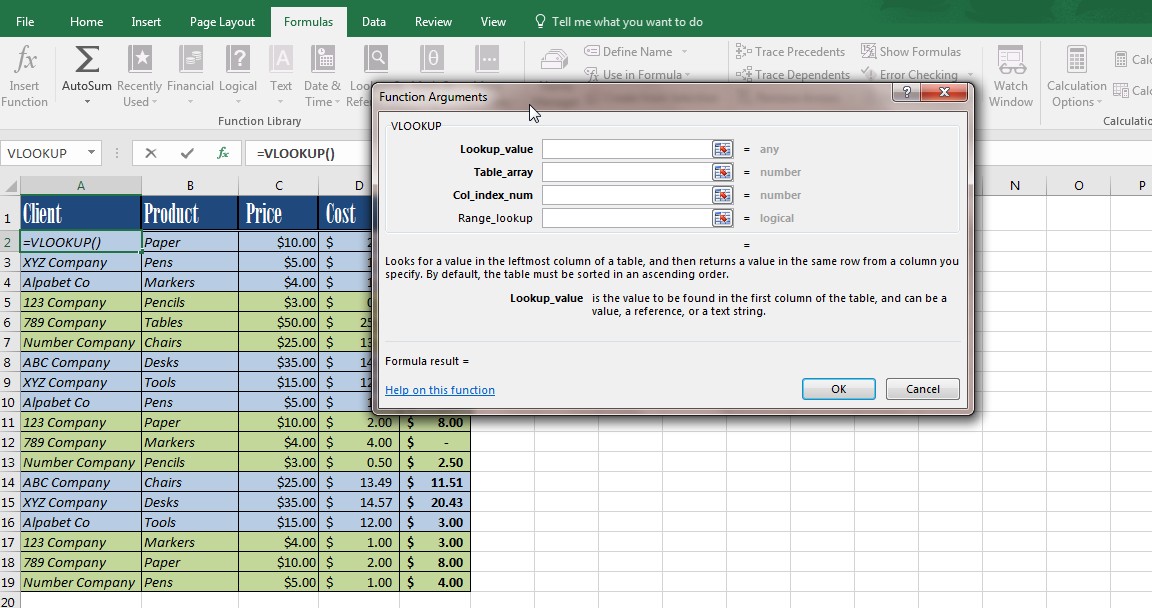Image resolution: width=1152 pixels, height=608 pixels.
Task: Select row 19 header
Action: click(x=8, y=582)
